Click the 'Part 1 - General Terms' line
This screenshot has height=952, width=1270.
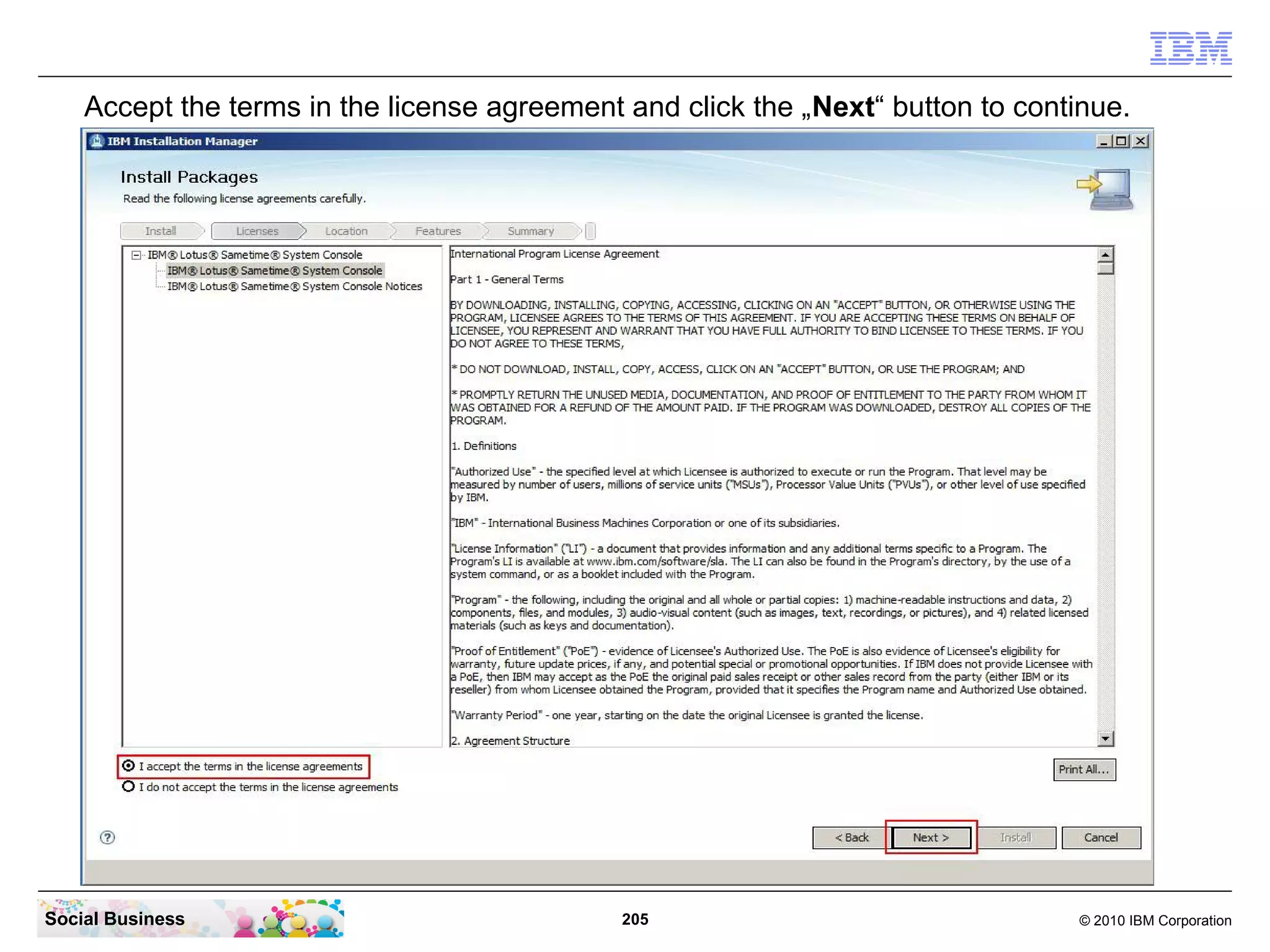pos(507,280)
